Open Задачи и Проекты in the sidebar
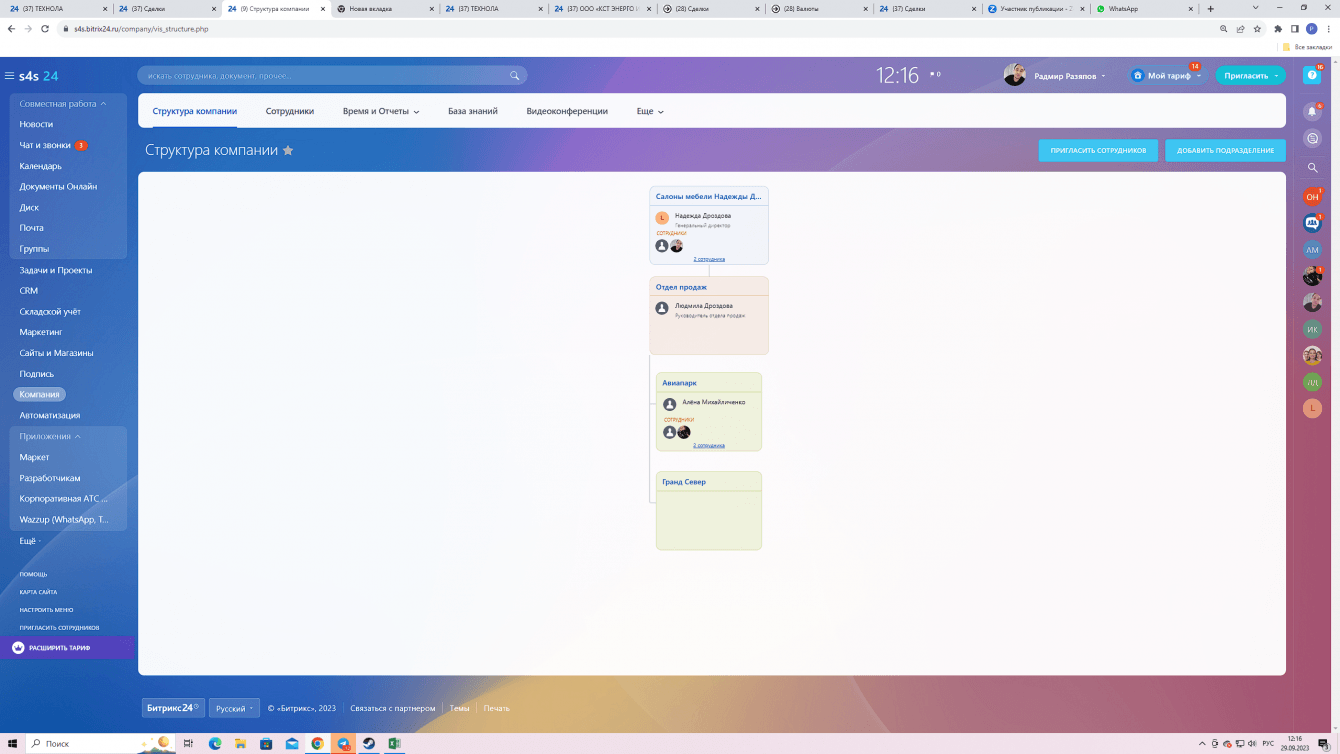The width and height of the screenshot is (1340, 754). click(x=56, y=270)
